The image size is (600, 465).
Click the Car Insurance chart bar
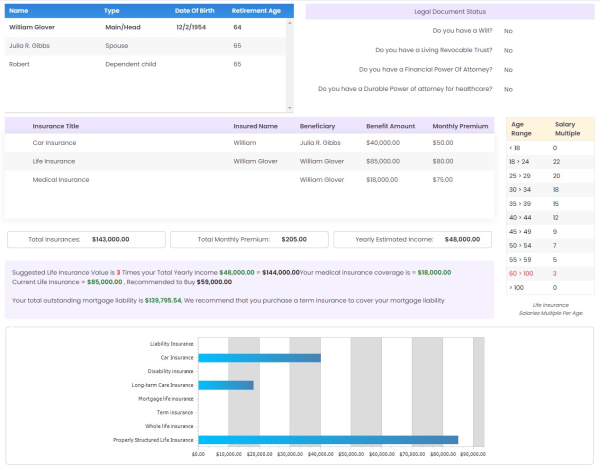coord(259,357)
